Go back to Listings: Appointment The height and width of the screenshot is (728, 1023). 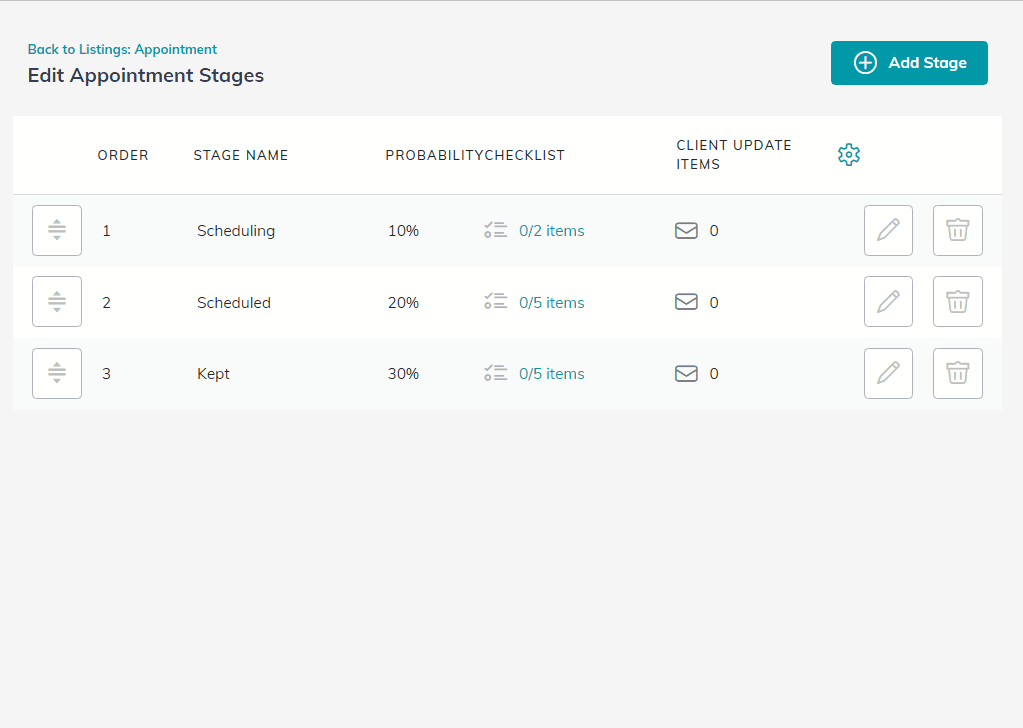pyautogui.click(x=122, y=50)
